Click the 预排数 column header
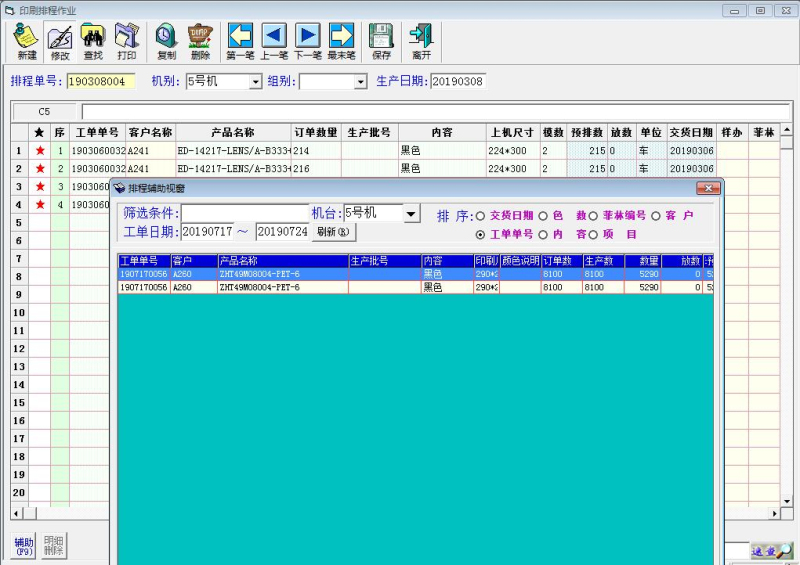This screenshot has width=800, height=565. pos(587,133)
